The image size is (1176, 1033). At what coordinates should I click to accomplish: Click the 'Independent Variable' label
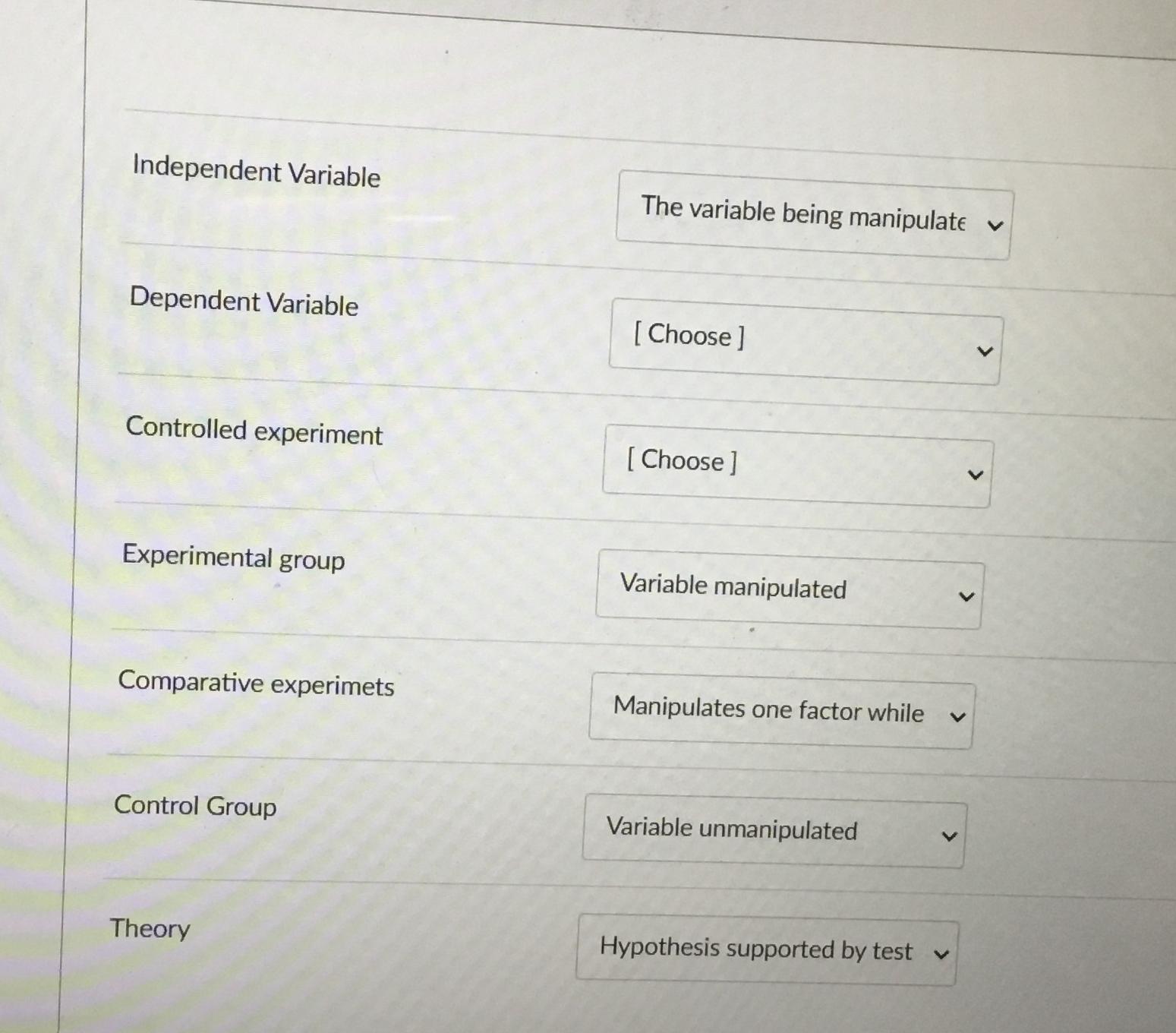click(x=256, y=175)
